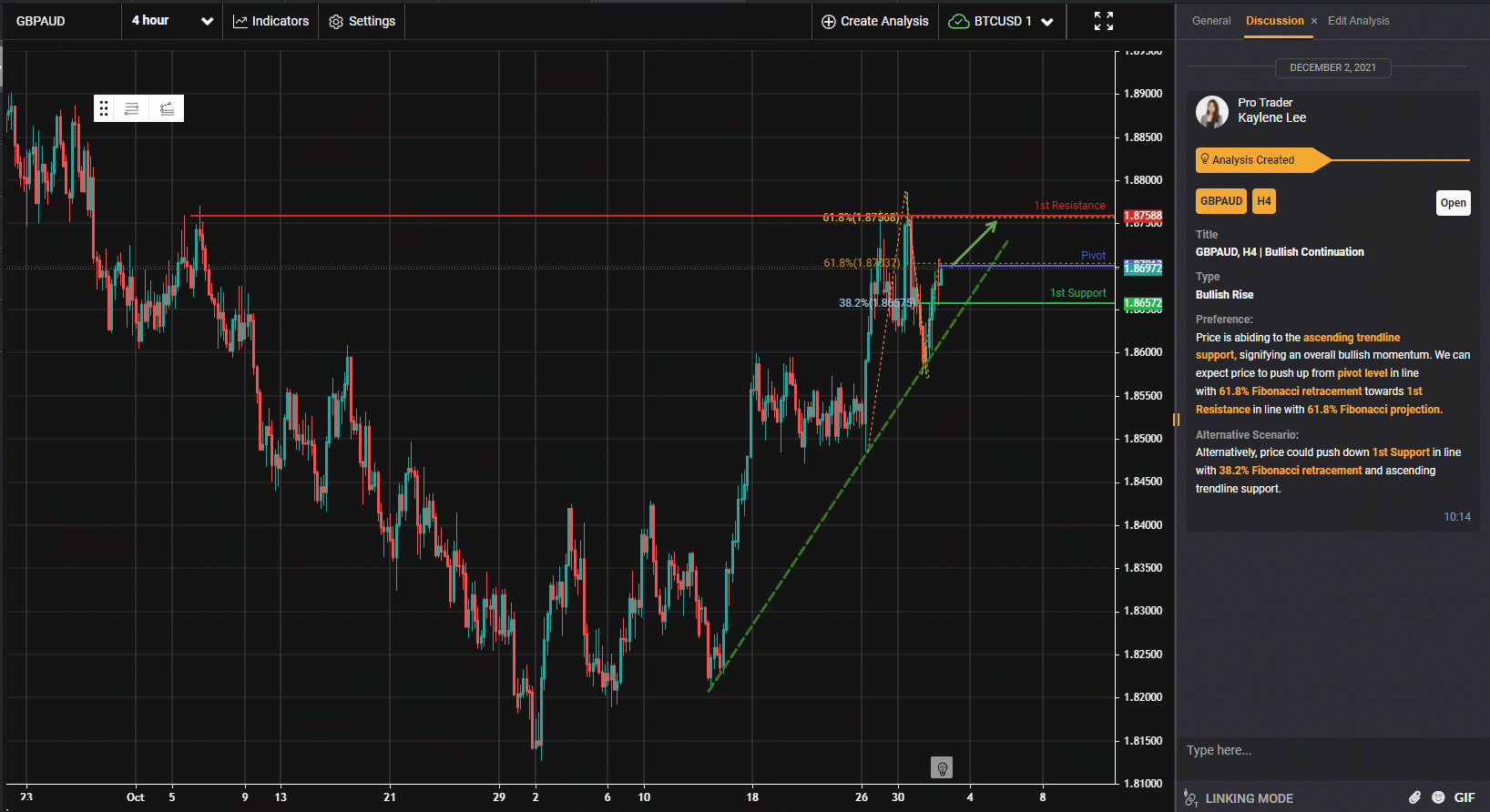Click the 'pivot level' highlighted link
Screen dimensions: 1490x812
pos(1362,373)
